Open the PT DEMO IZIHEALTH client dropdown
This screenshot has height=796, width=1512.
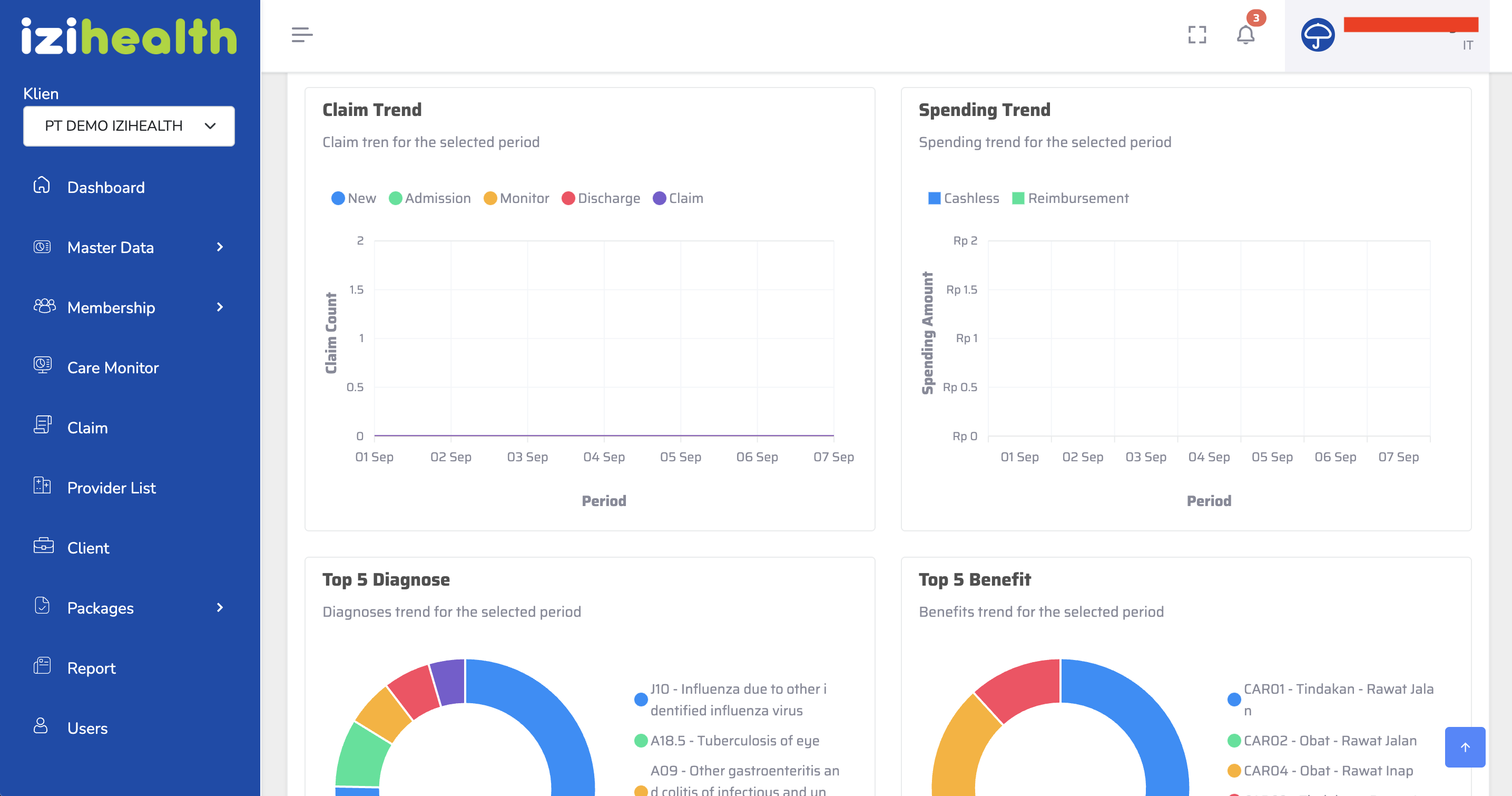pyautogui.click(x=129, y=125)
